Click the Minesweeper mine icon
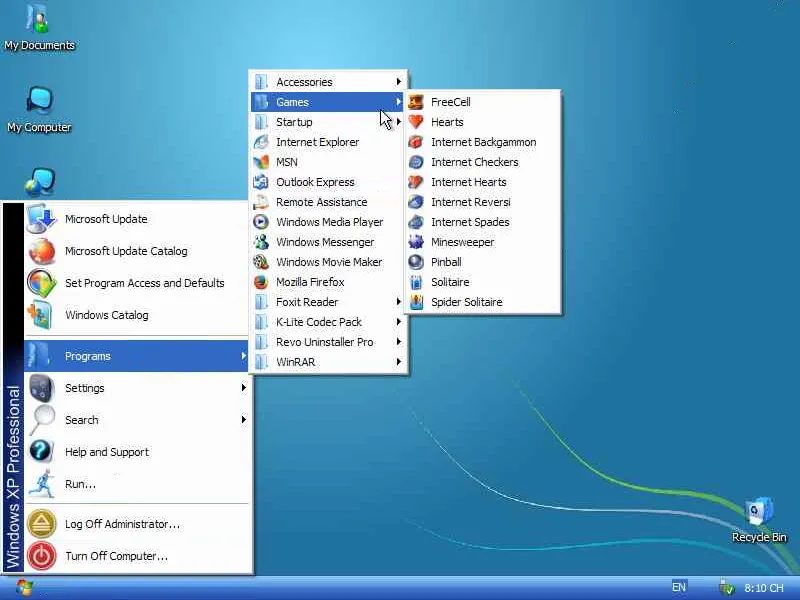The height and width of the screenshot is (600, 800). coord(416,242)
